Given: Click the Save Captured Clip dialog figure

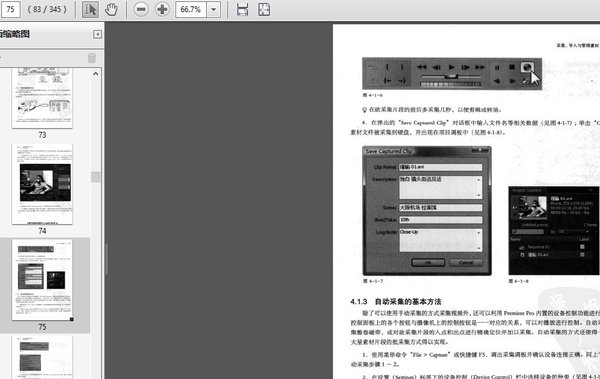Looking at the screenshot, I should point(427,211).
